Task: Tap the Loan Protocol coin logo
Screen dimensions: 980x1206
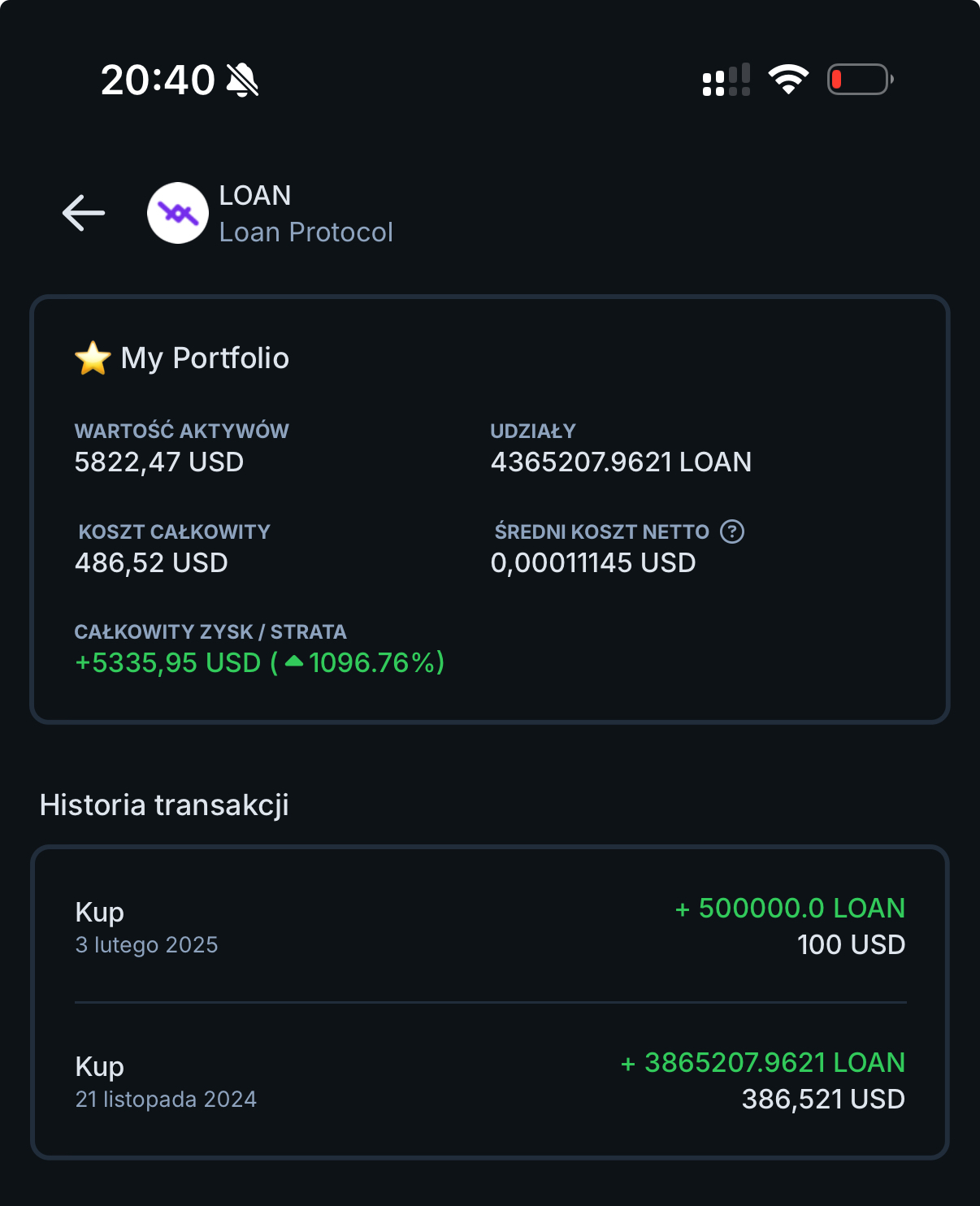Action: [178, 213]
